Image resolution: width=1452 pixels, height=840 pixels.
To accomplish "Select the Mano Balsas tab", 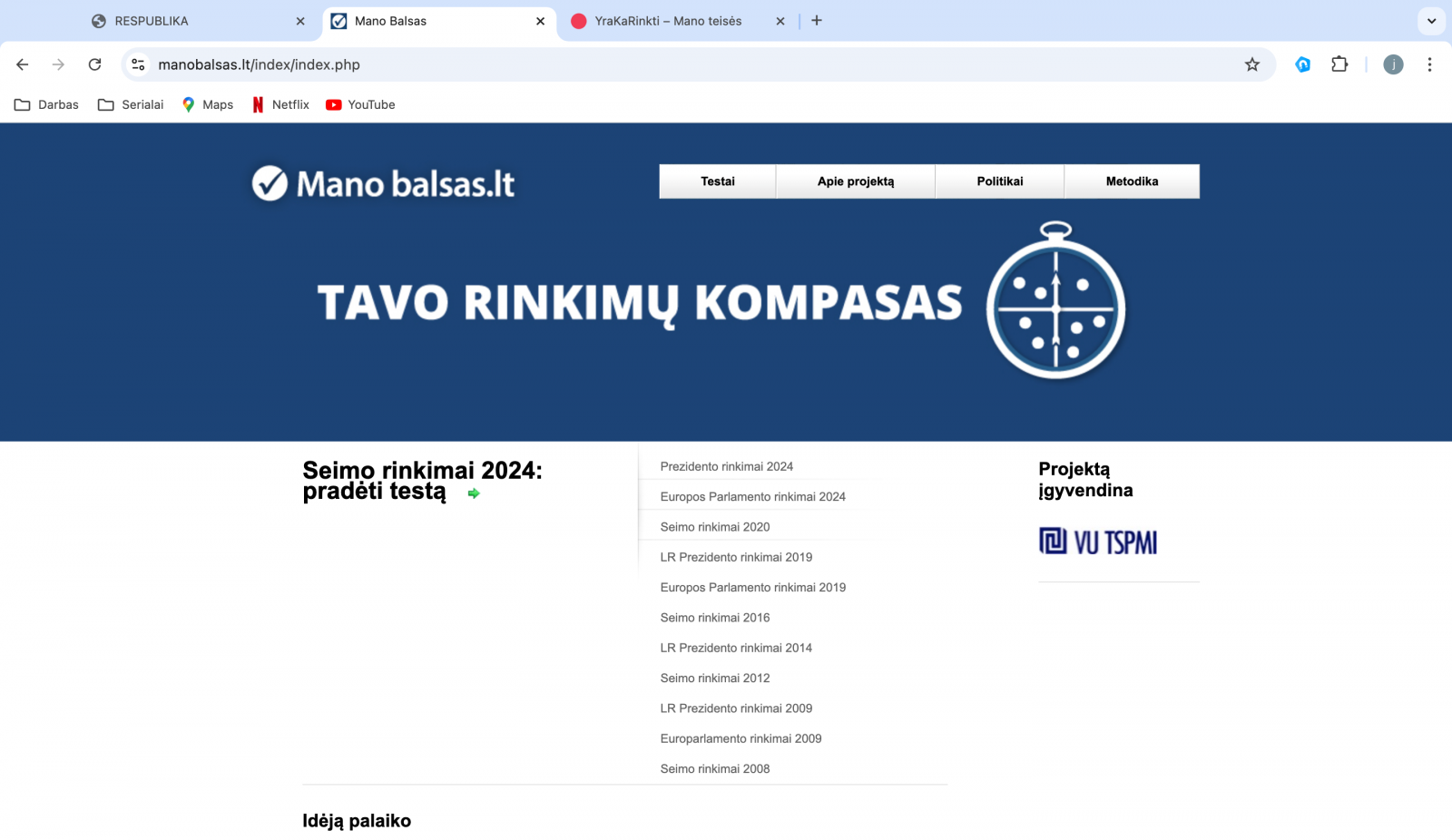I will tap(439, 21).
